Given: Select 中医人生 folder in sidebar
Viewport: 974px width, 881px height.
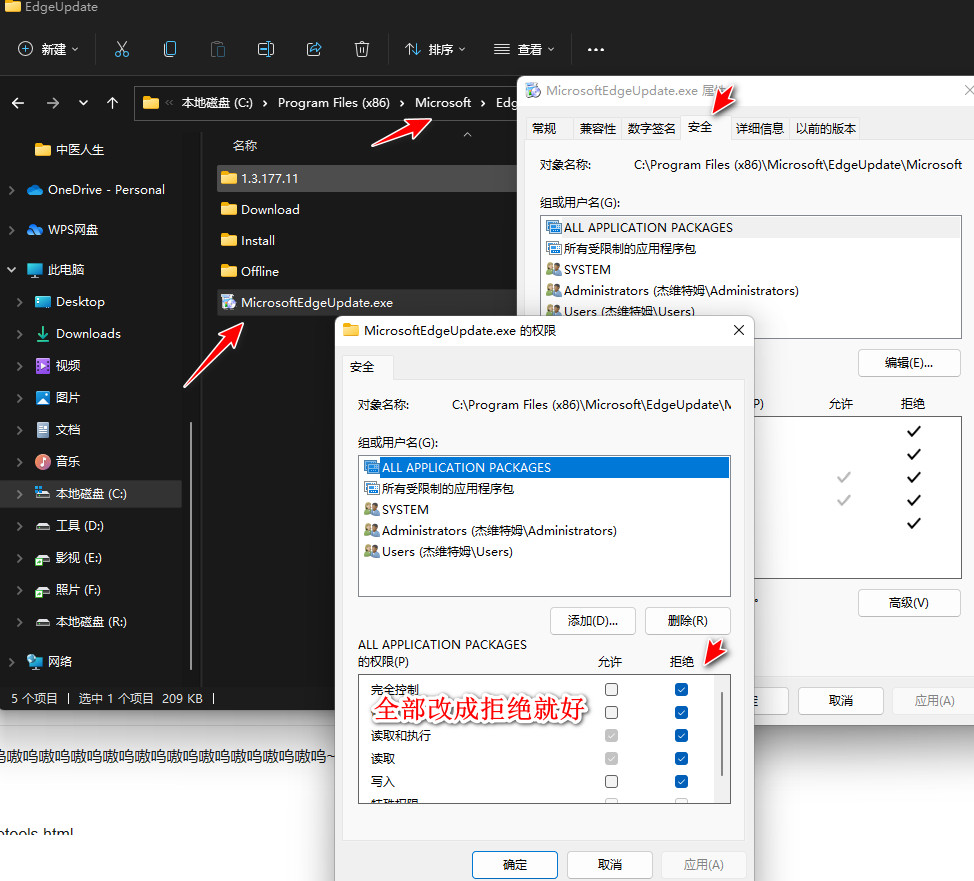Looking at the screenshot, I should coord(70,150).
